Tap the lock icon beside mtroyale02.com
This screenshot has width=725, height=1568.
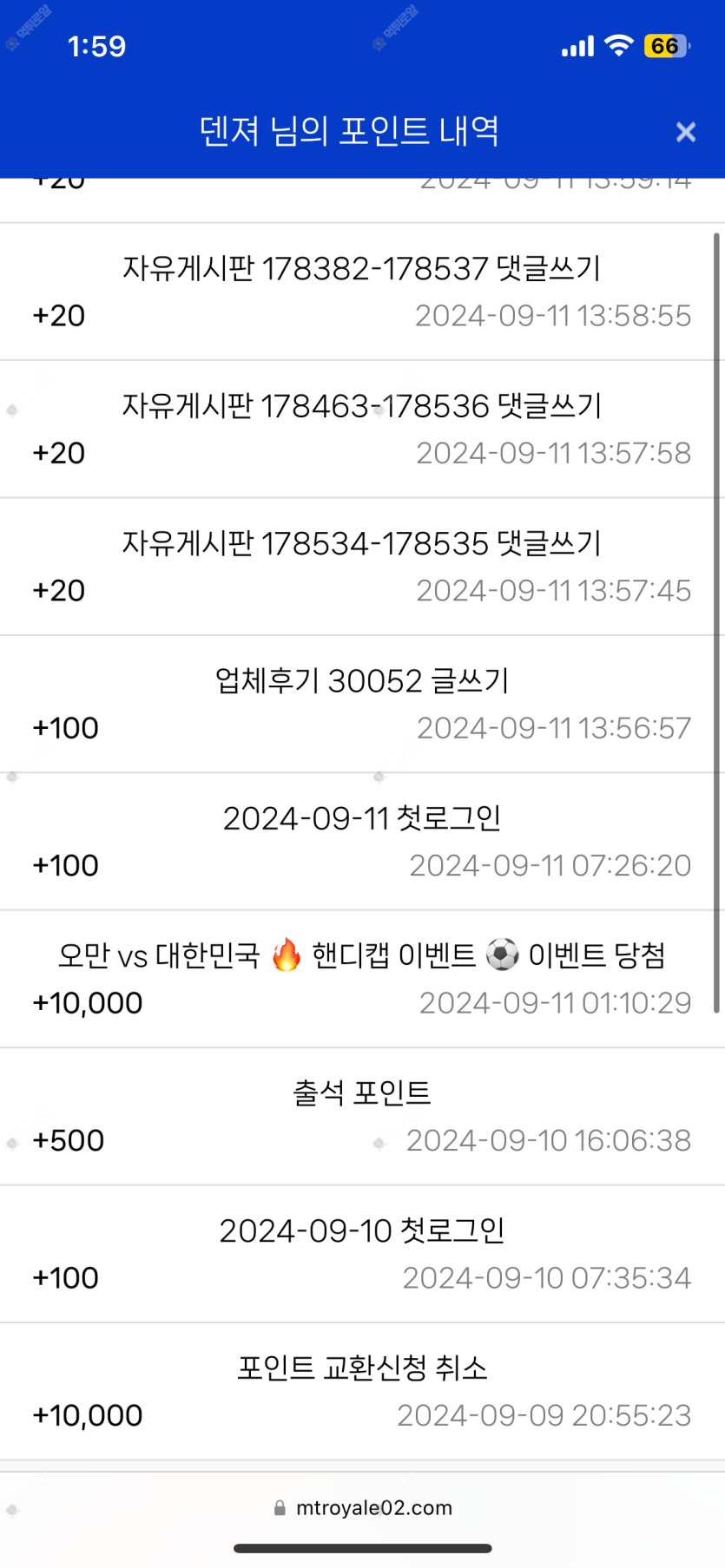pyautogui.click(x=280, y=1508)
